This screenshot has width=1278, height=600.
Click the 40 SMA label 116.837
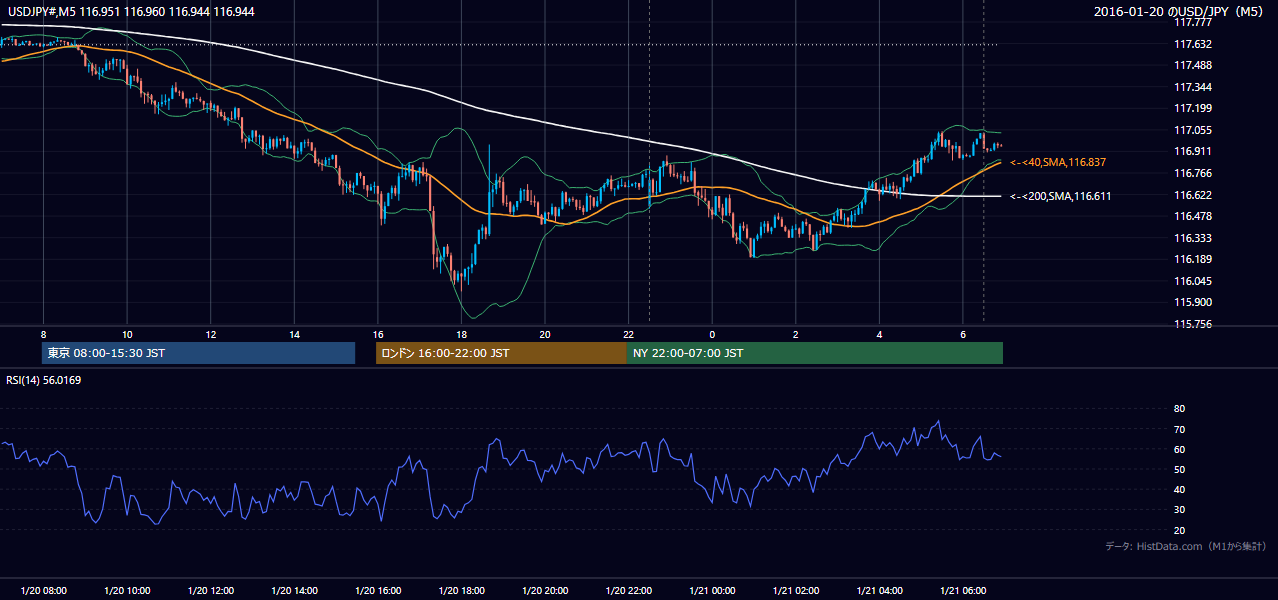point(1058,162)
